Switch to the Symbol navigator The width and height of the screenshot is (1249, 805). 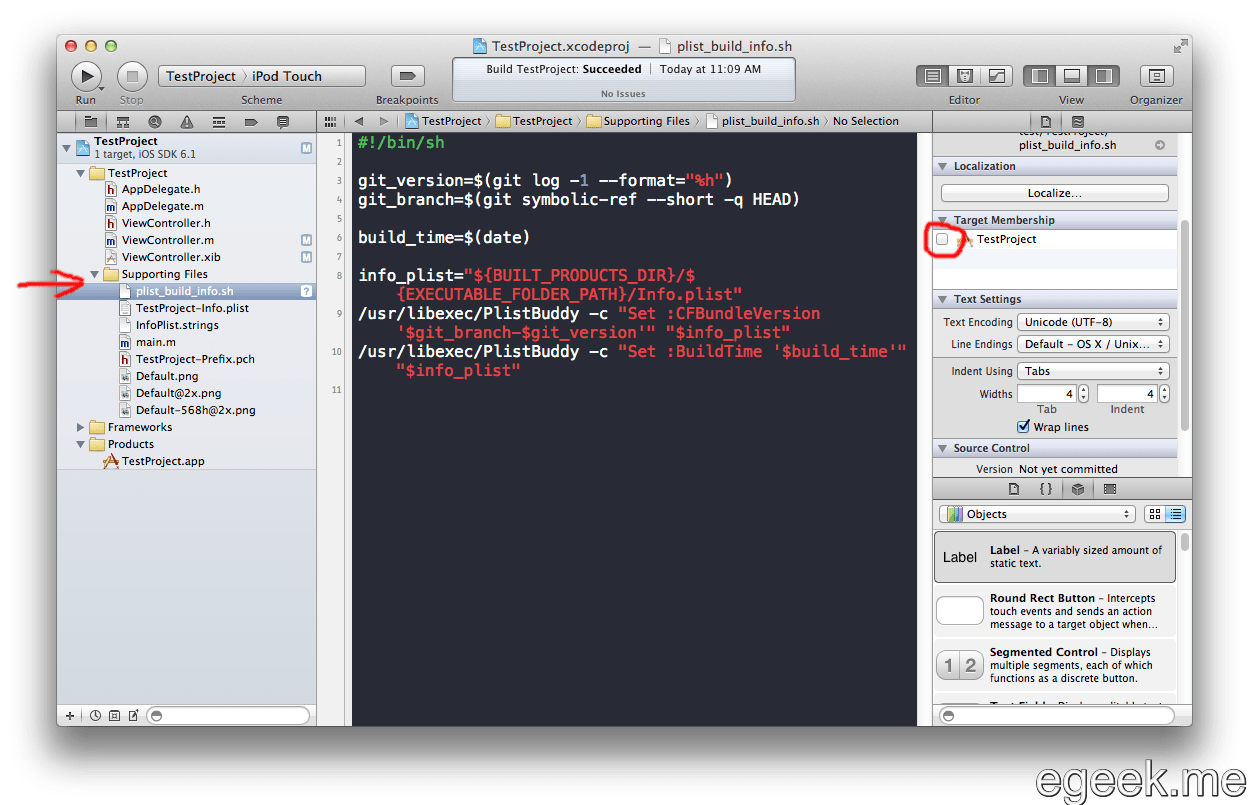point(122,121)
